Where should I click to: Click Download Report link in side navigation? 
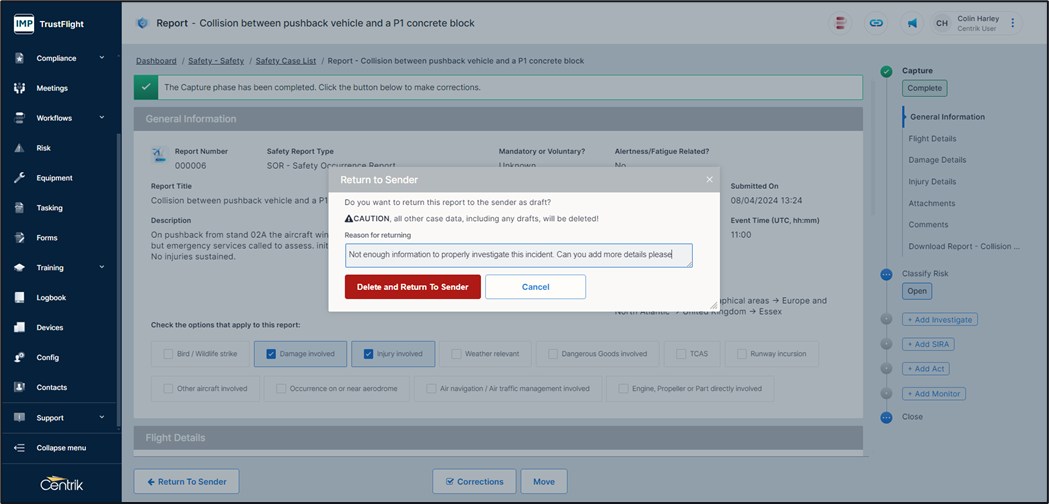click(963, 246)
